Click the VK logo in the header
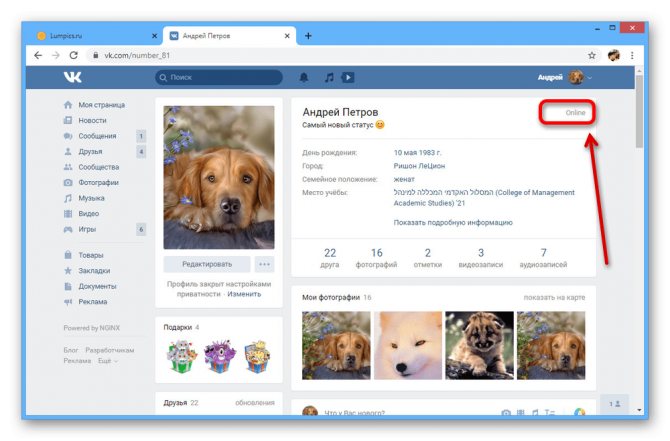Image resolution: width=670 pixels, height=441 pixels. click(73, 77)
